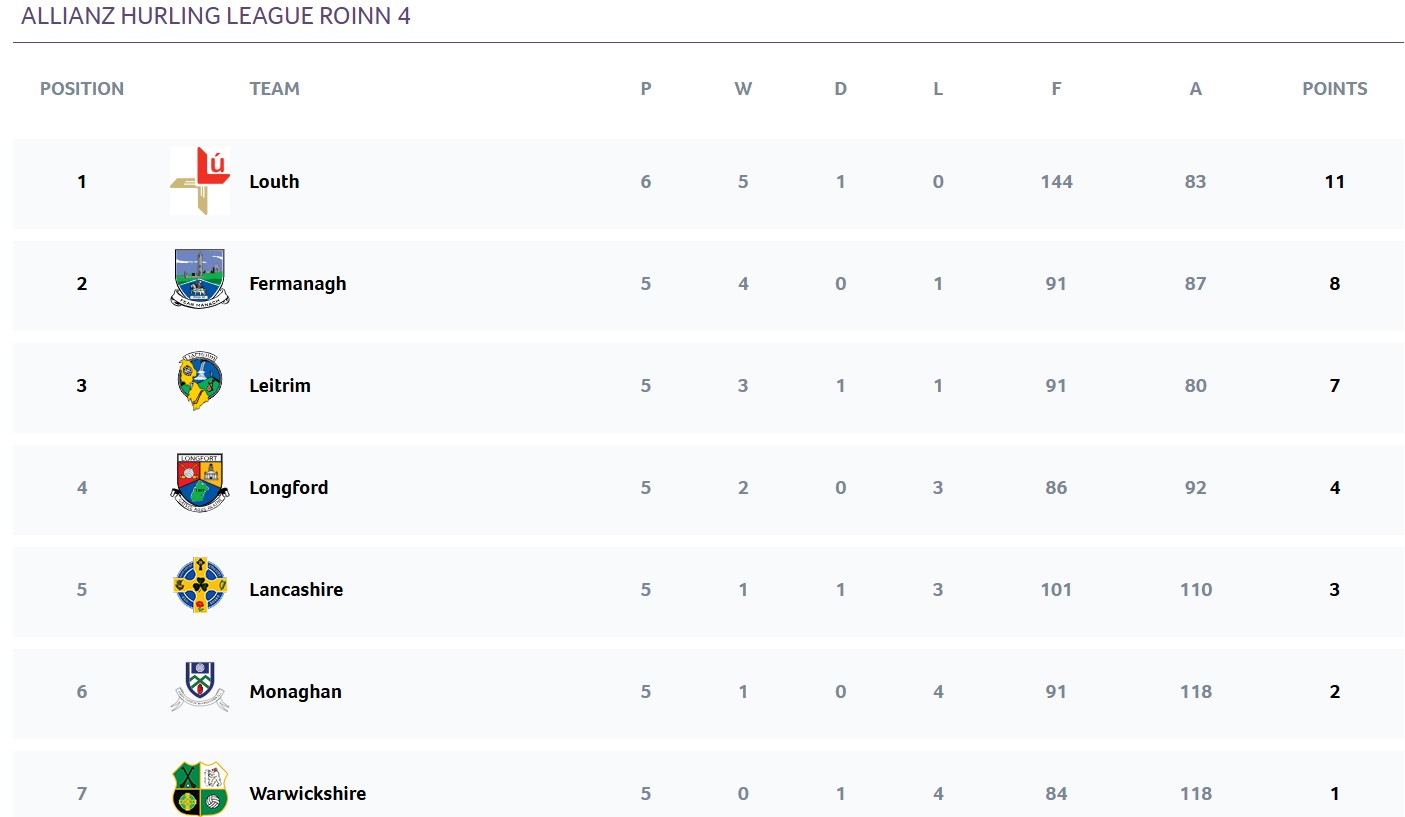Open the Longford team entry

289,488
